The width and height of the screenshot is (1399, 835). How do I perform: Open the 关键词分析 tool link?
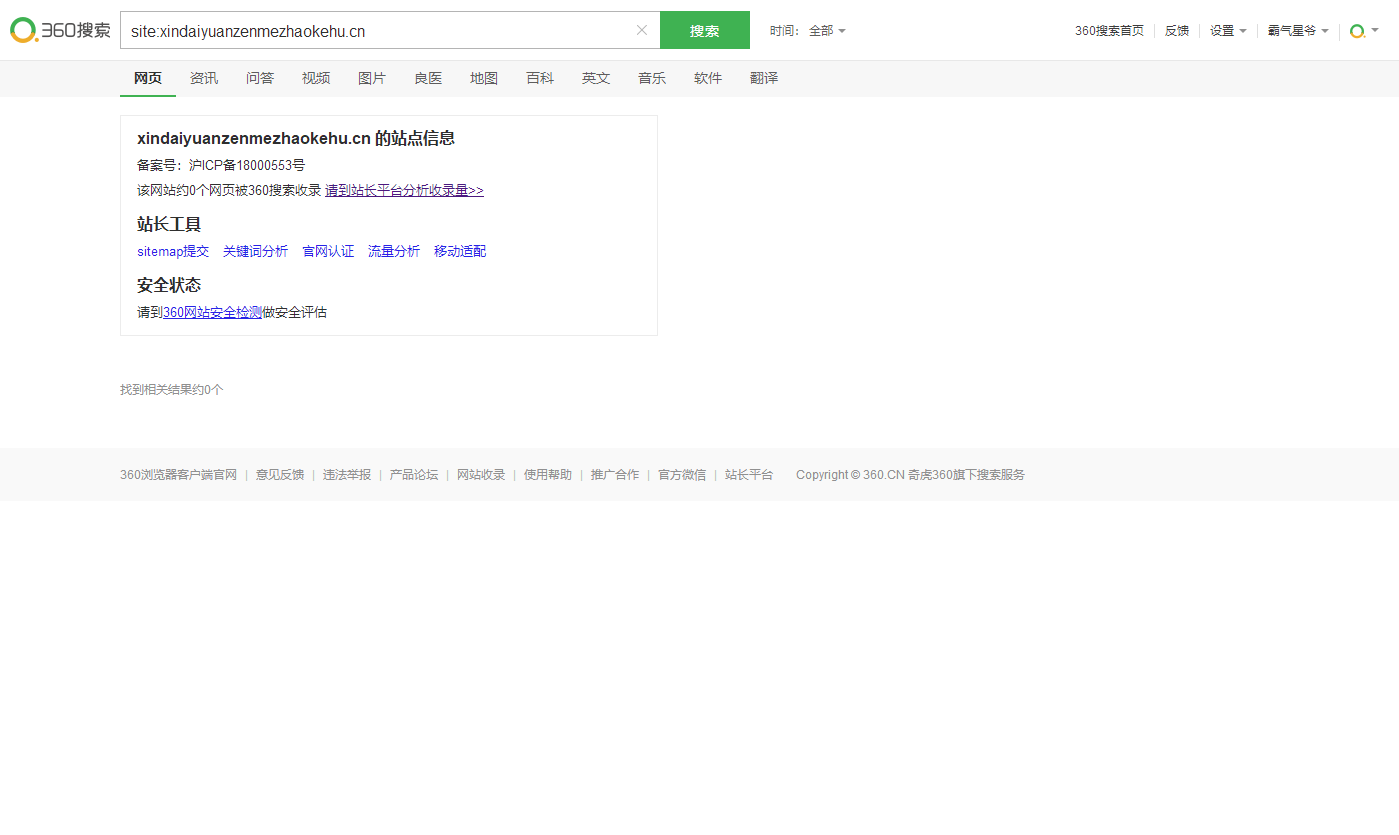pos(255,251)
